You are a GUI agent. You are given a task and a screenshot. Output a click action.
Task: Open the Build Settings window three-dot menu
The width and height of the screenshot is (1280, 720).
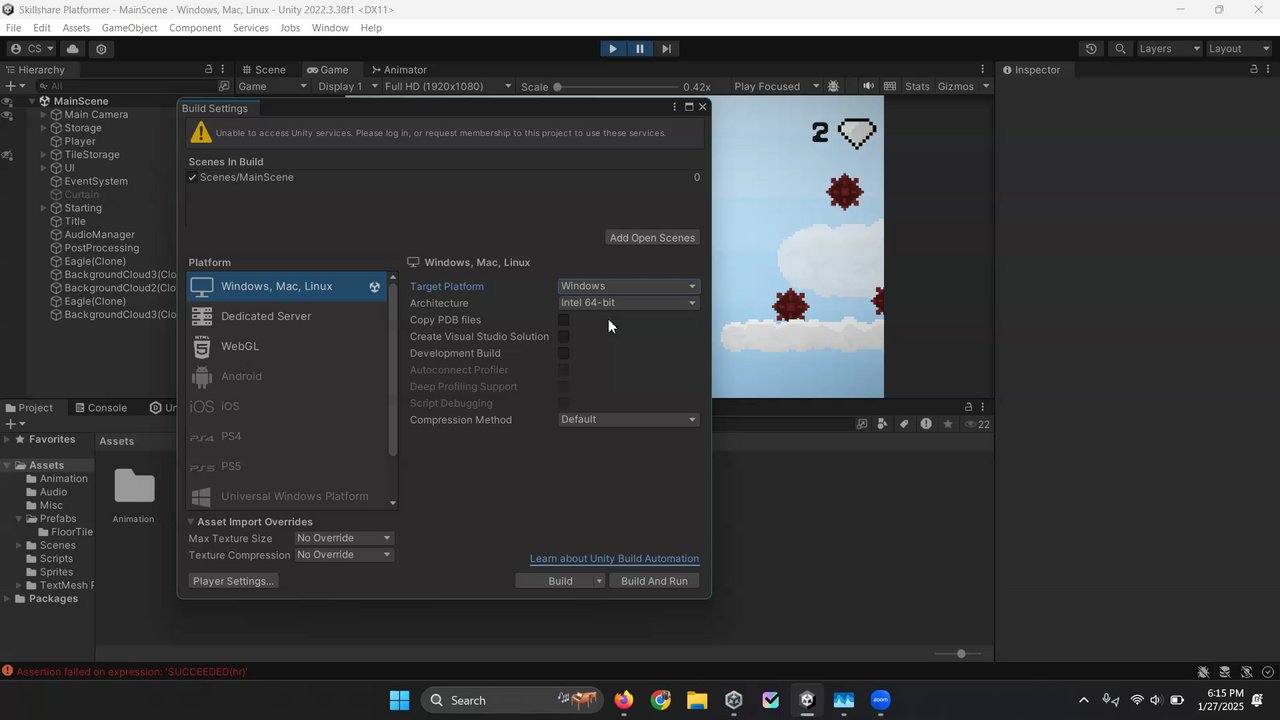(674, 107)
